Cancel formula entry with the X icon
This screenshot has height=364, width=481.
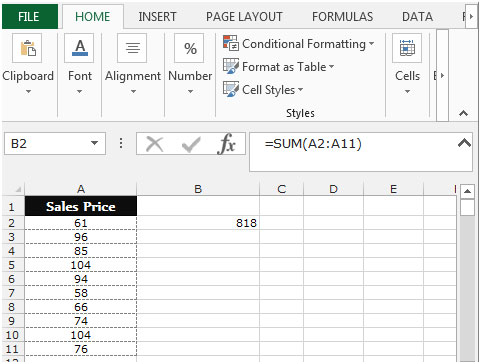(154, 144)
